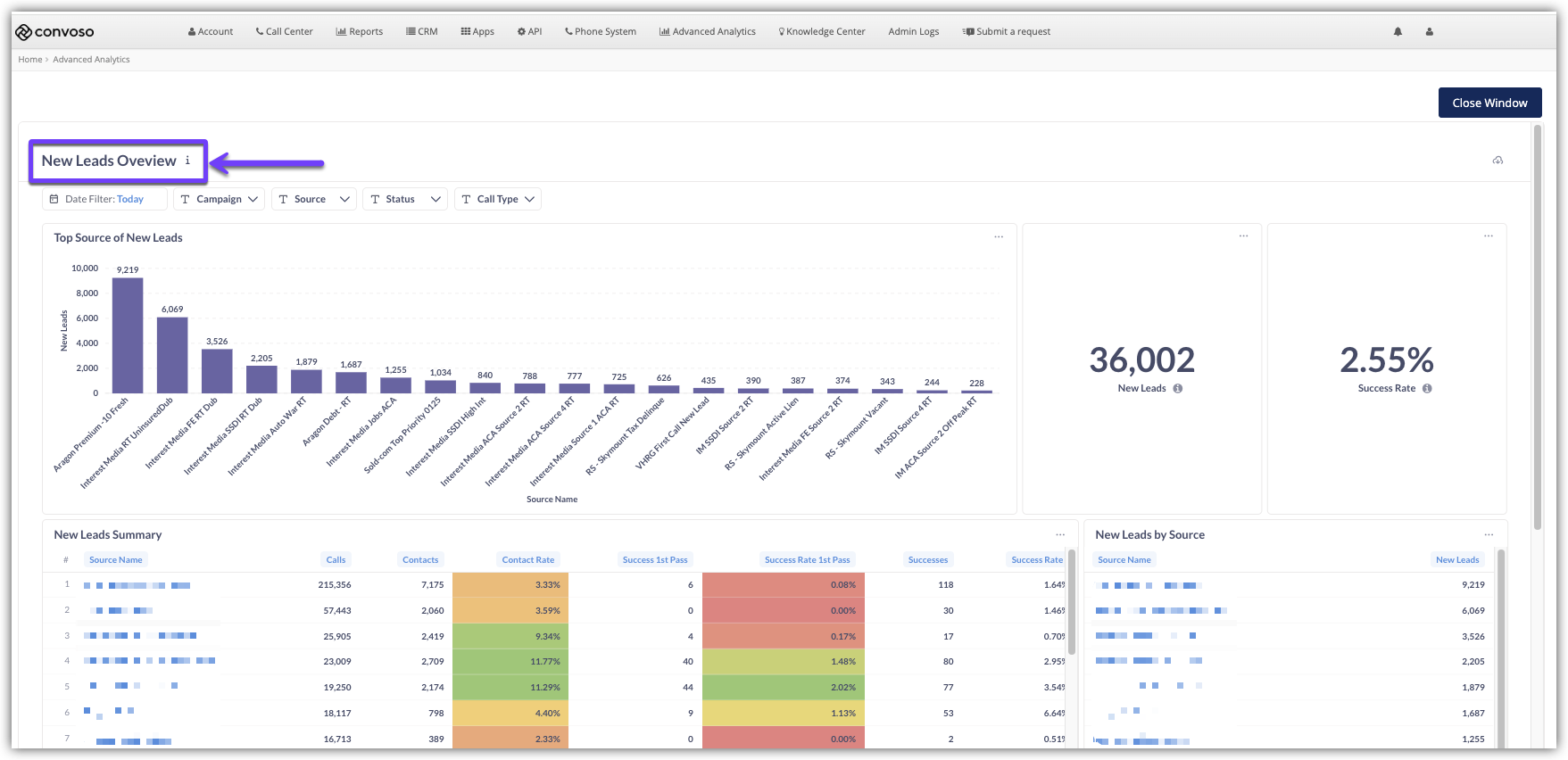Click the notification bell icon
The height and width of the screenshot is (760, 1568).
pos(1398,32)
